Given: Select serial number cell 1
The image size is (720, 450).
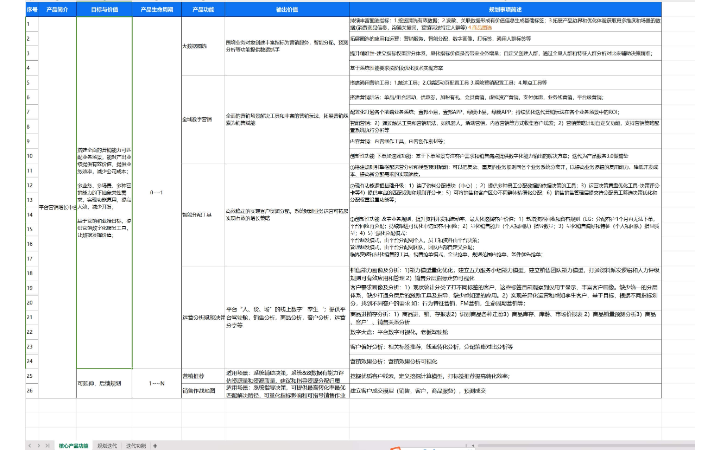Looking at the screenshot, I should point(32,24).
